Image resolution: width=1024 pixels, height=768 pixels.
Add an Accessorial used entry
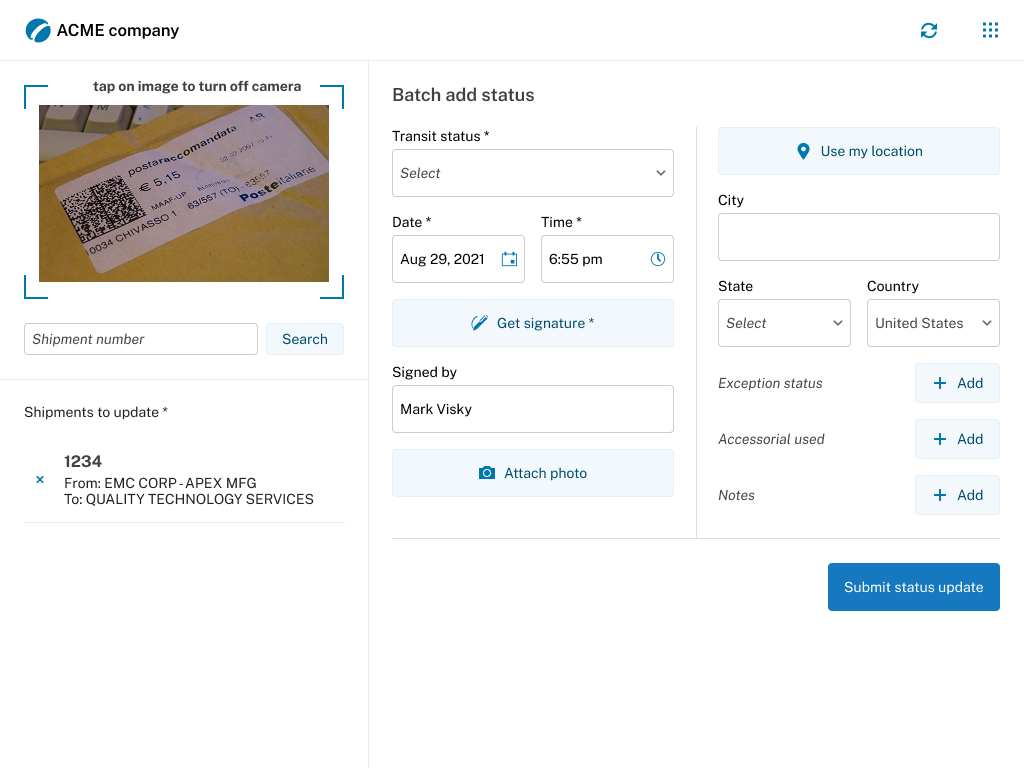coord(957,439)
